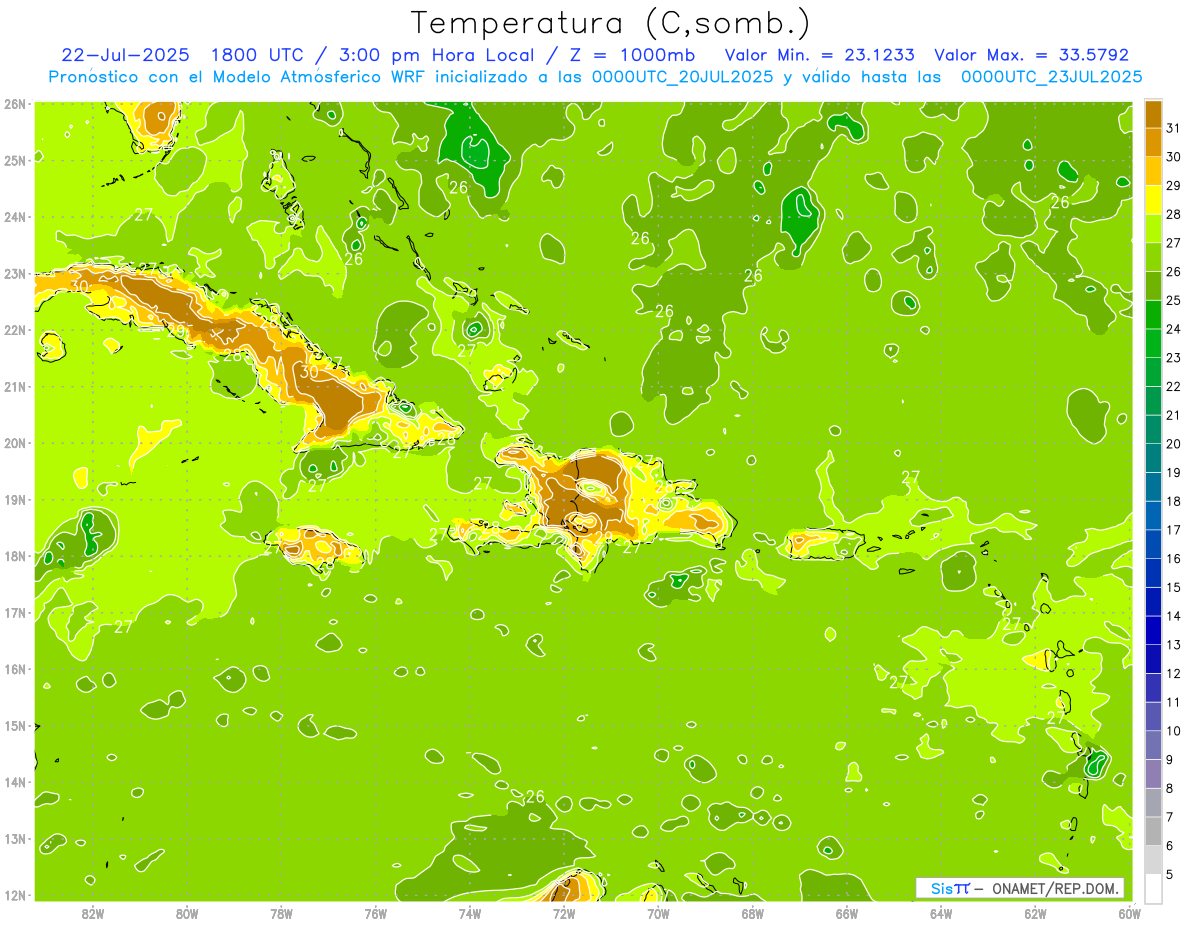Click the "15N" latitude axis label

[x=14, y=725]
